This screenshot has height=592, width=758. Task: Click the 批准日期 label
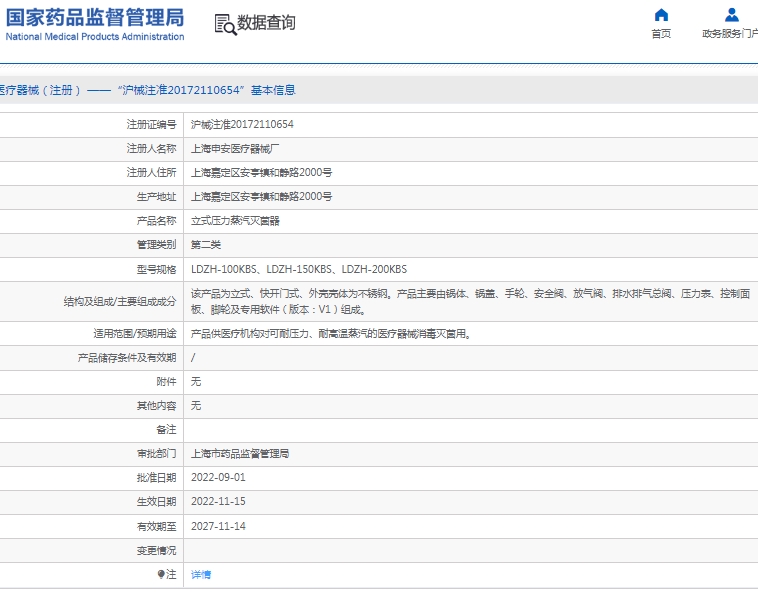pos(156,477)
